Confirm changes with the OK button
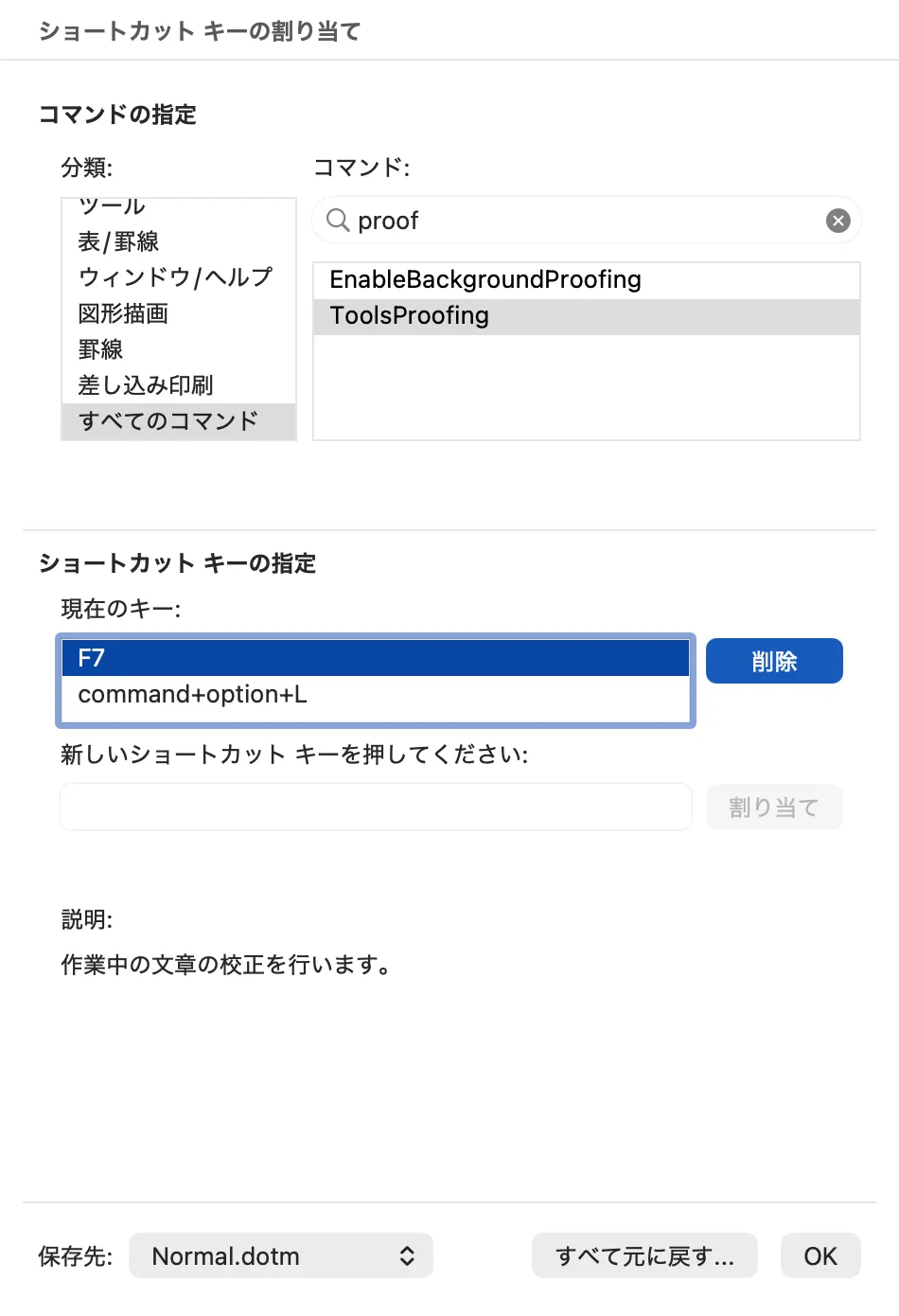This screenshot has height=1316, width=899. [820, 1255]
